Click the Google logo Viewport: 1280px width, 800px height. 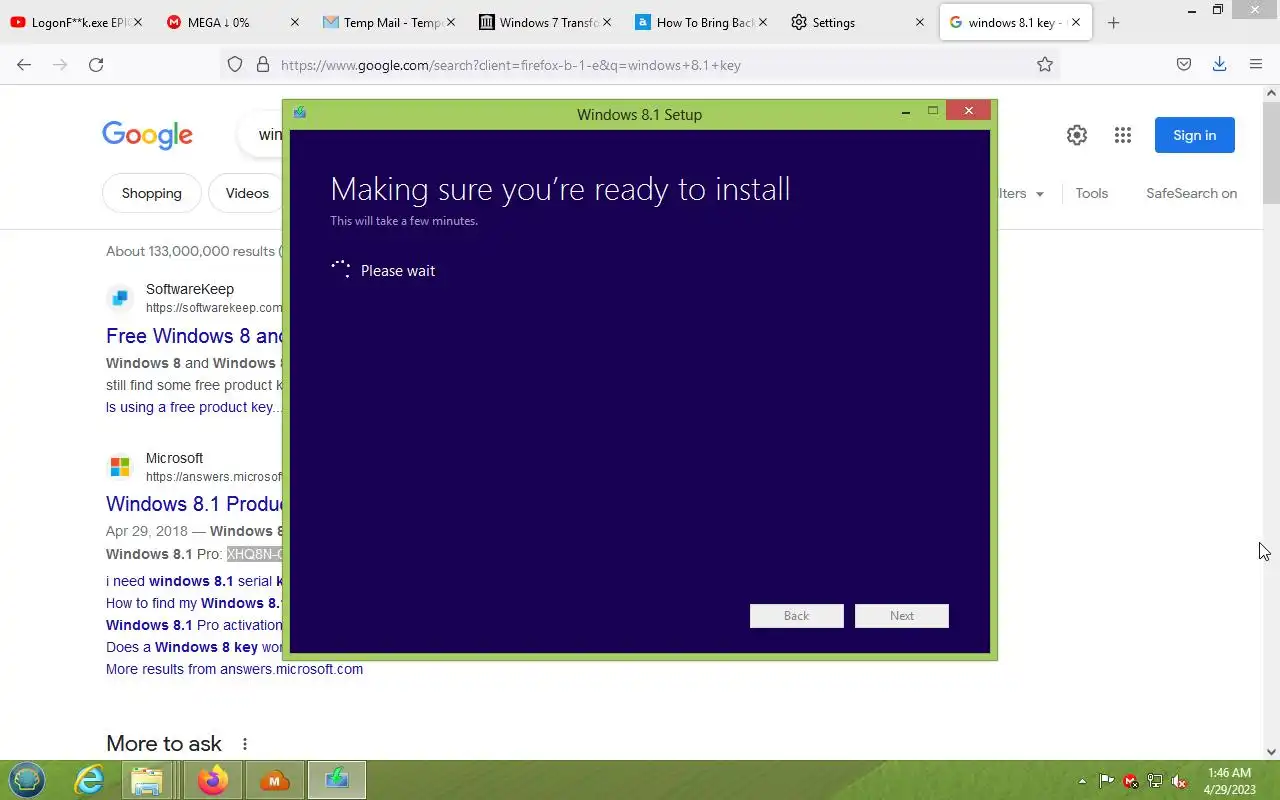(x=147, y=135)
